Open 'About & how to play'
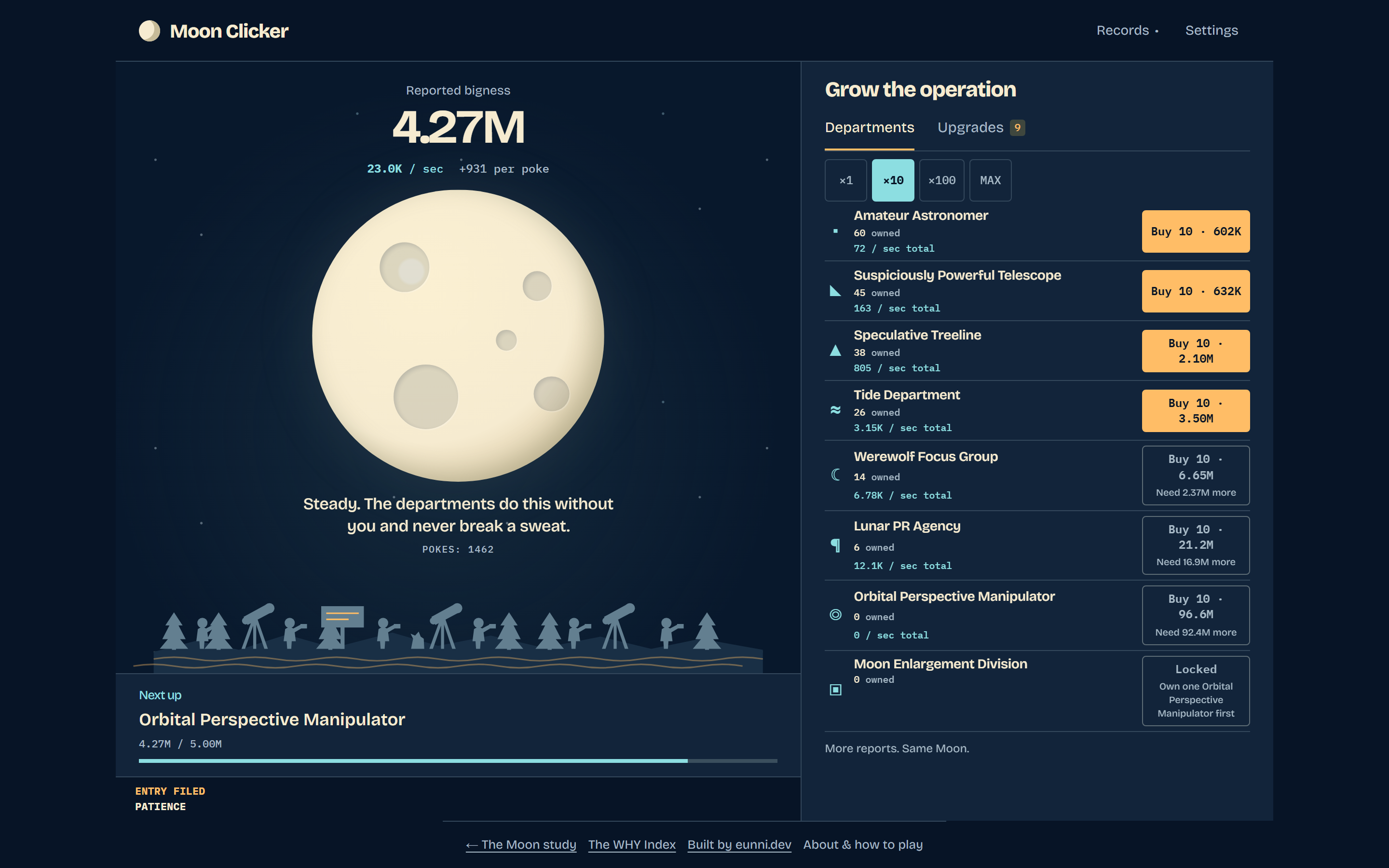This screenshot has width=1389, height=868. pyautogui.click(x=863, y=844)
